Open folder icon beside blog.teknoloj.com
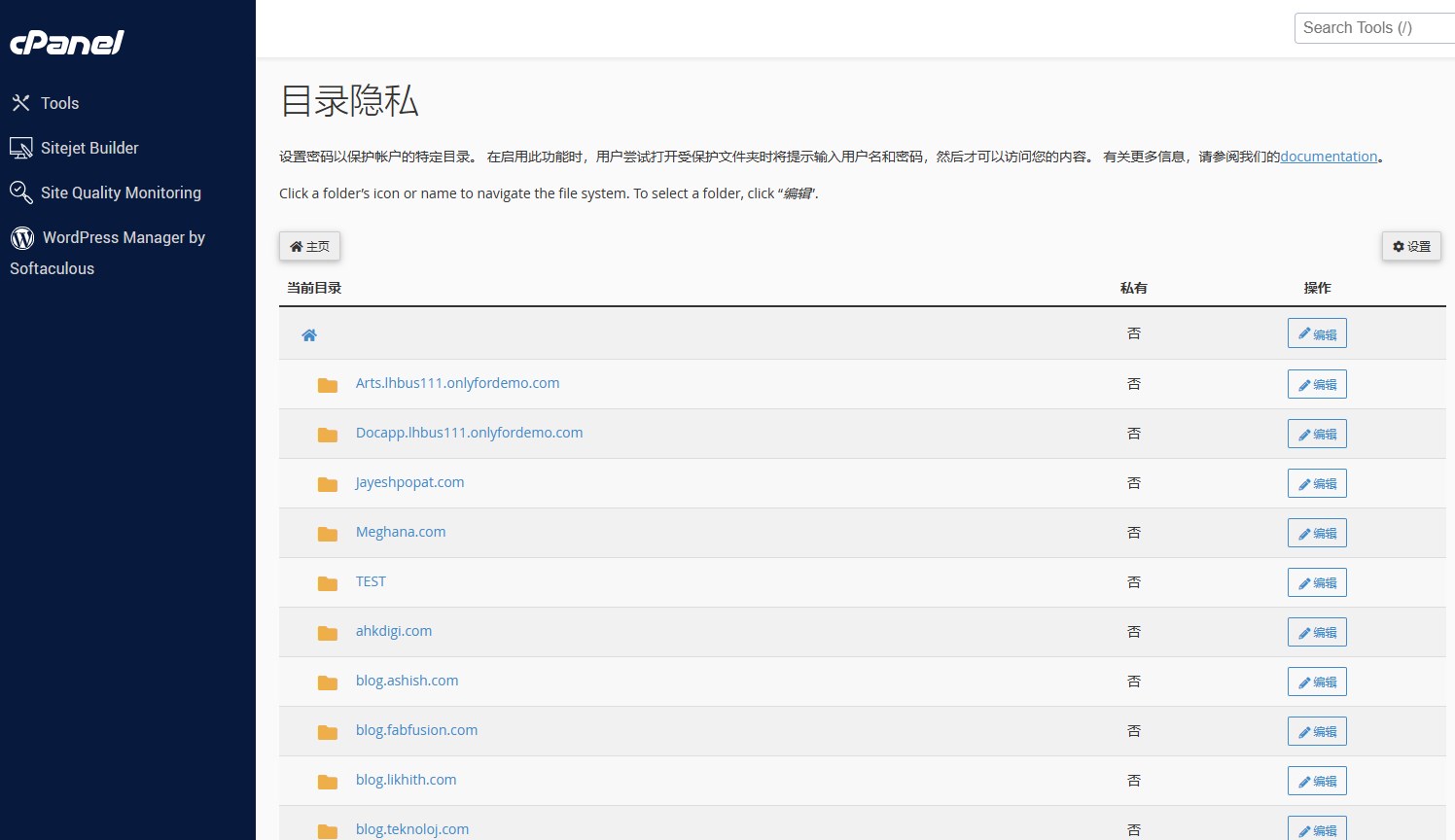Screen dimensions: 1455x840 (328, 831)
